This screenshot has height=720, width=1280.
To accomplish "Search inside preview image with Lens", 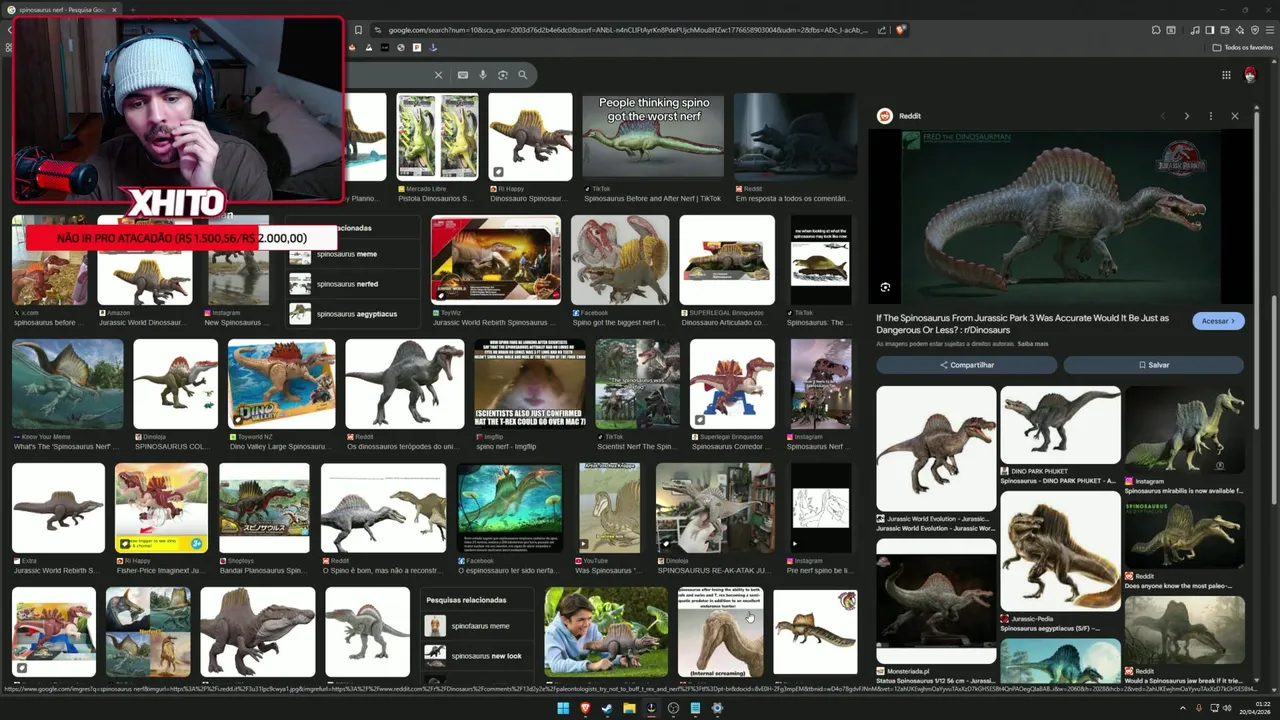I will point(885,287).
